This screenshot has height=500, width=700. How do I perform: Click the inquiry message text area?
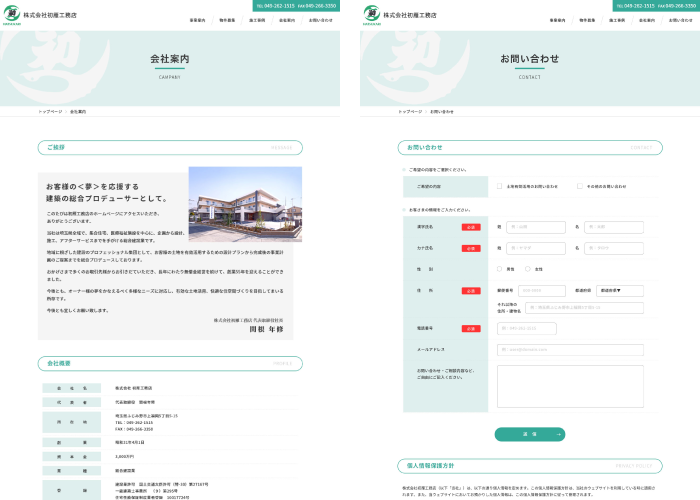570,386
